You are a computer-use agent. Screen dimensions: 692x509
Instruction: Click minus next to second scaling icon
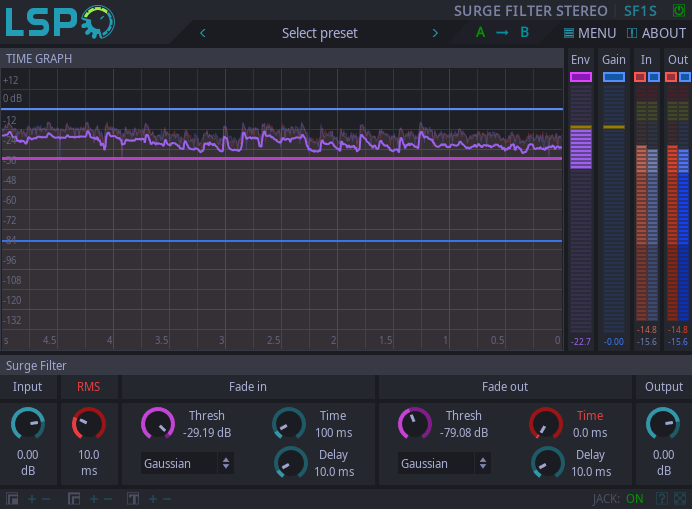108,499
